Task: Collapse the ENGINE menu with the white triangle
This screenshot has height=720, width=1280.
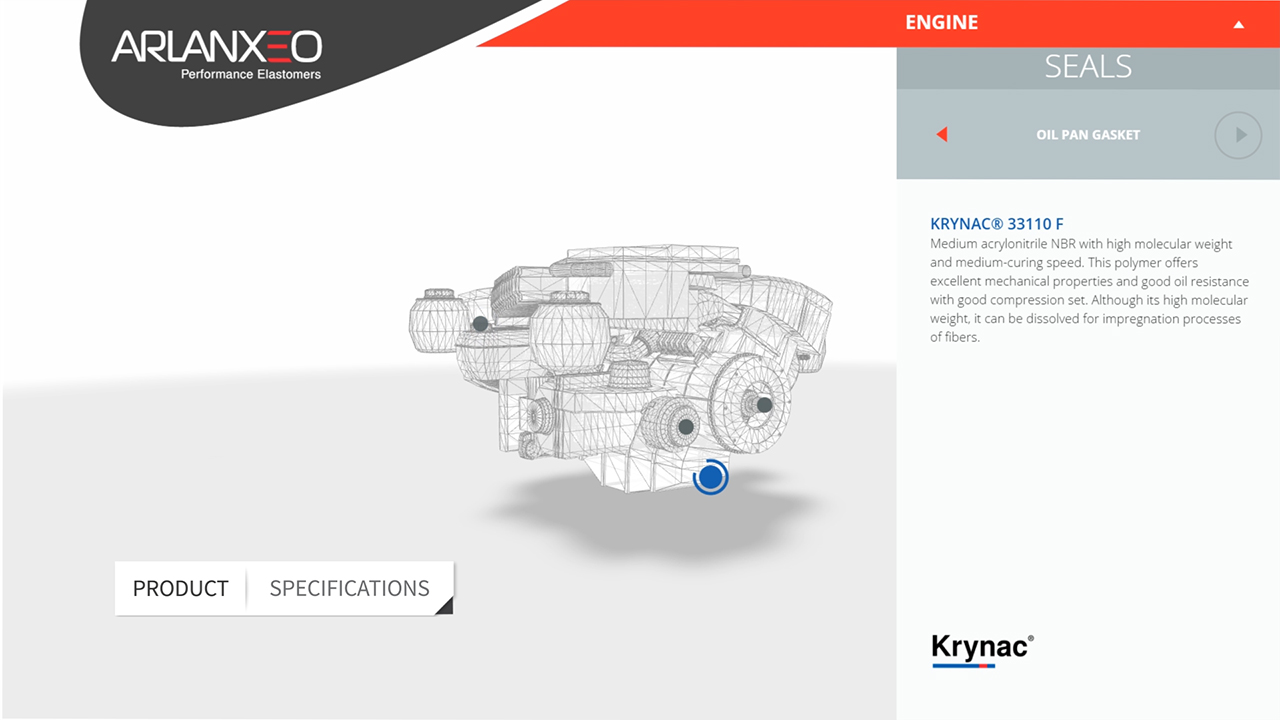Action: [x=1239, y=24]
